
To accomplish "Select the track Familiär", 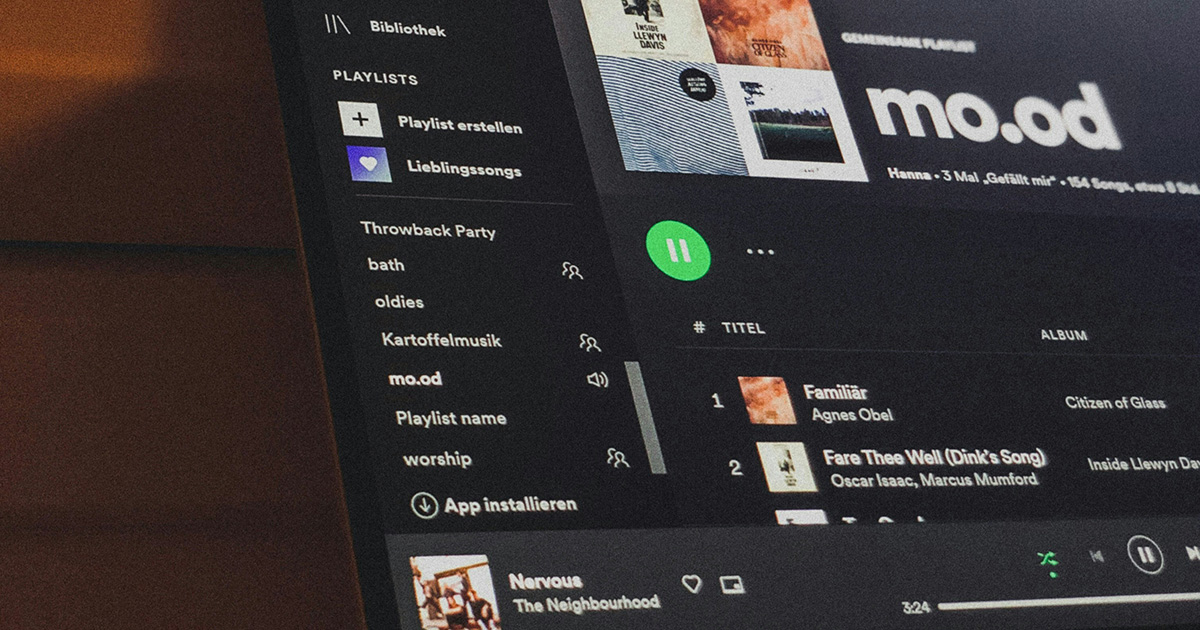I will coord(835,392).
